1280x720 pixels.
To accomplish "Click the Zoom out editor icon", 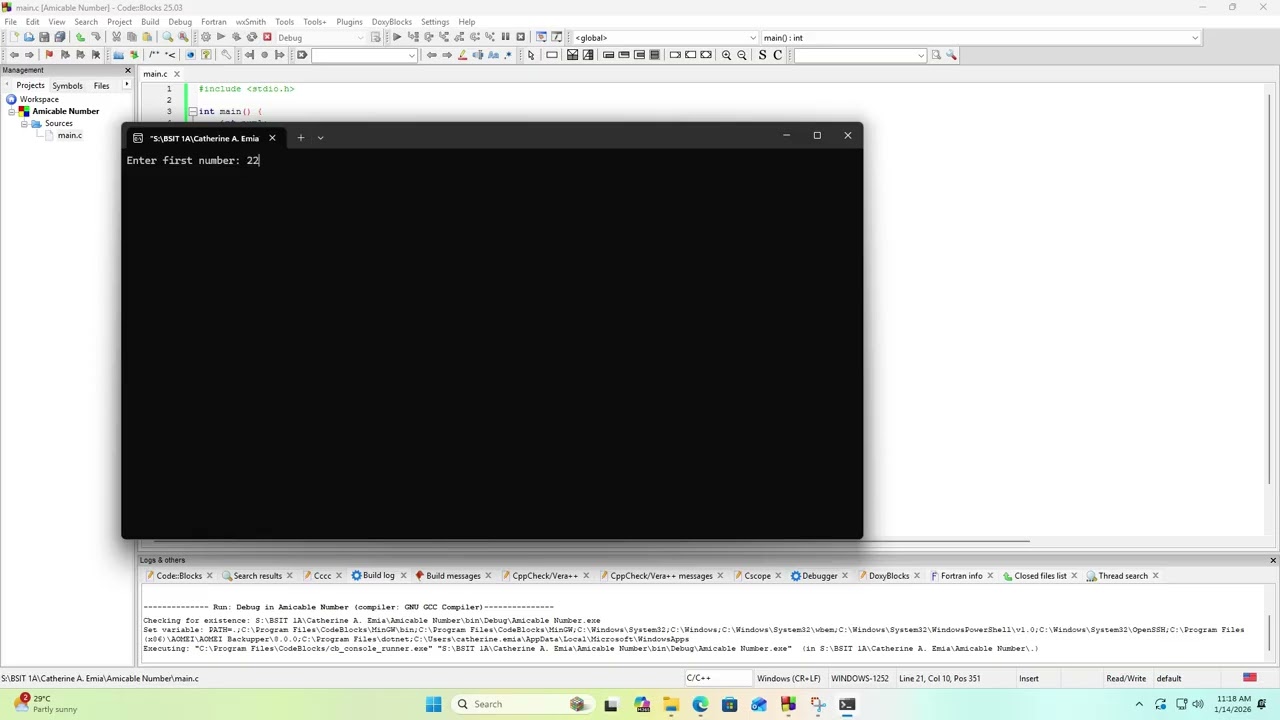I will 742,55.
